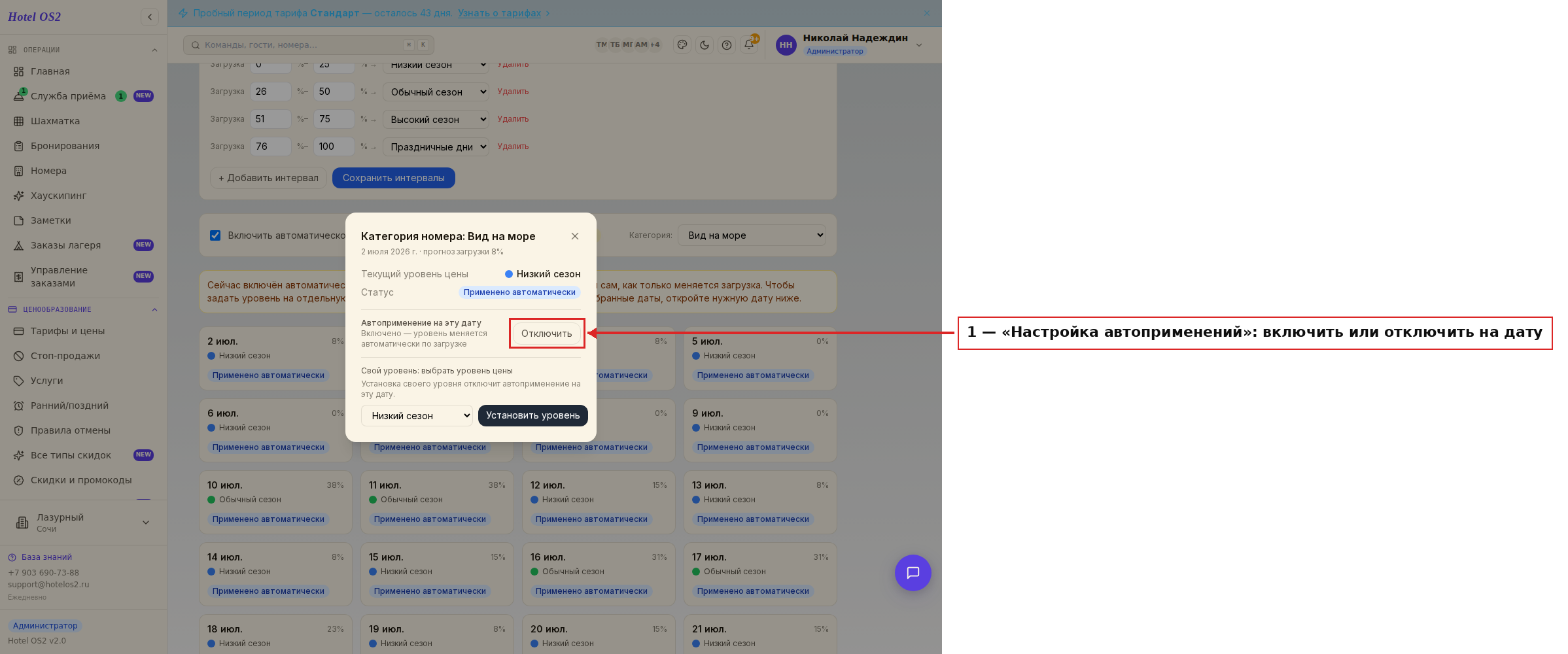Collapse the sidebar with the chevron button
The height and width of the screenshot is (654, 1568).
point(150,17)
